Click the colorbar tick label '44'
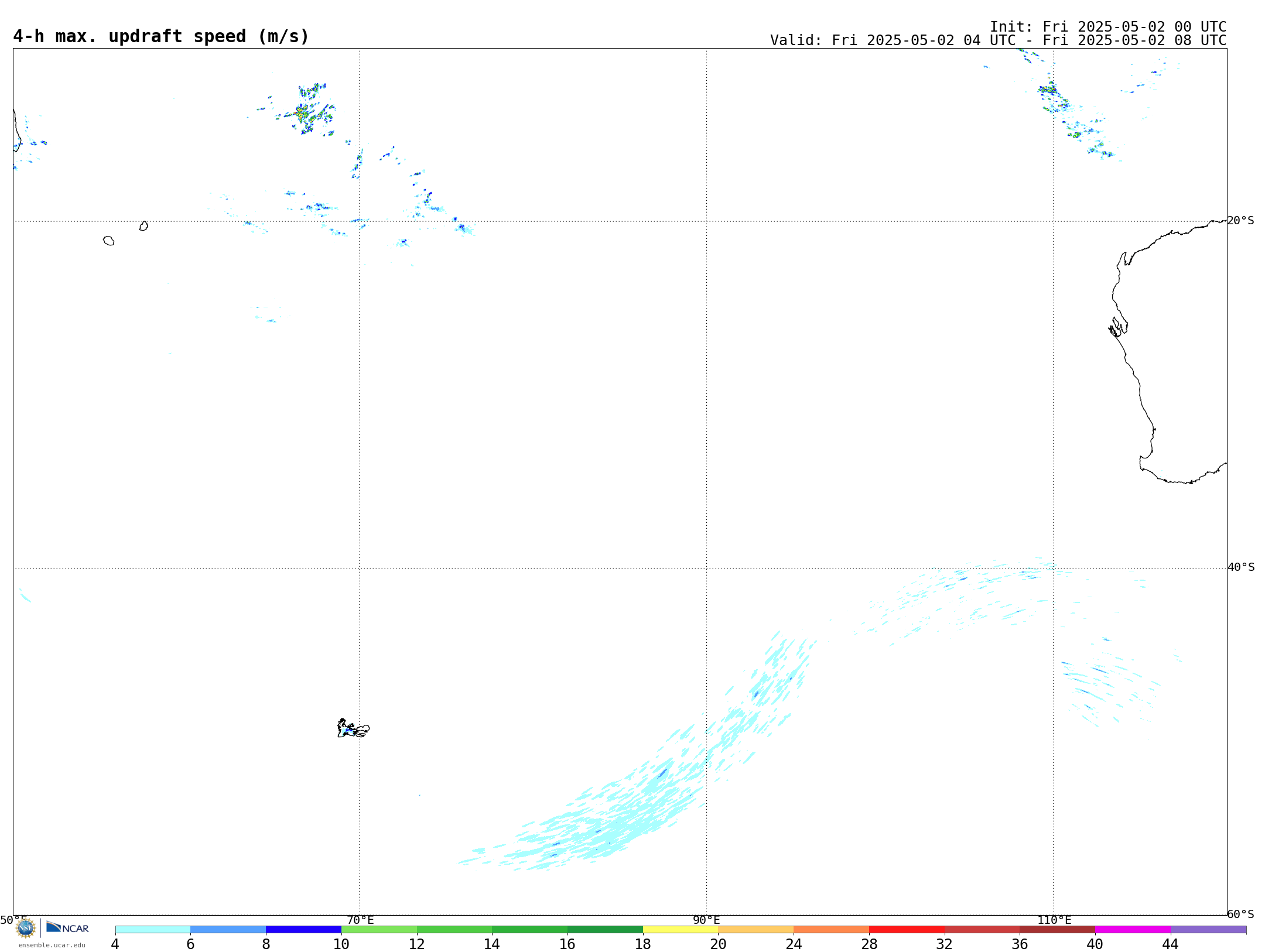This screenshot has width=1265, height=952. [x=1171, y=944]
